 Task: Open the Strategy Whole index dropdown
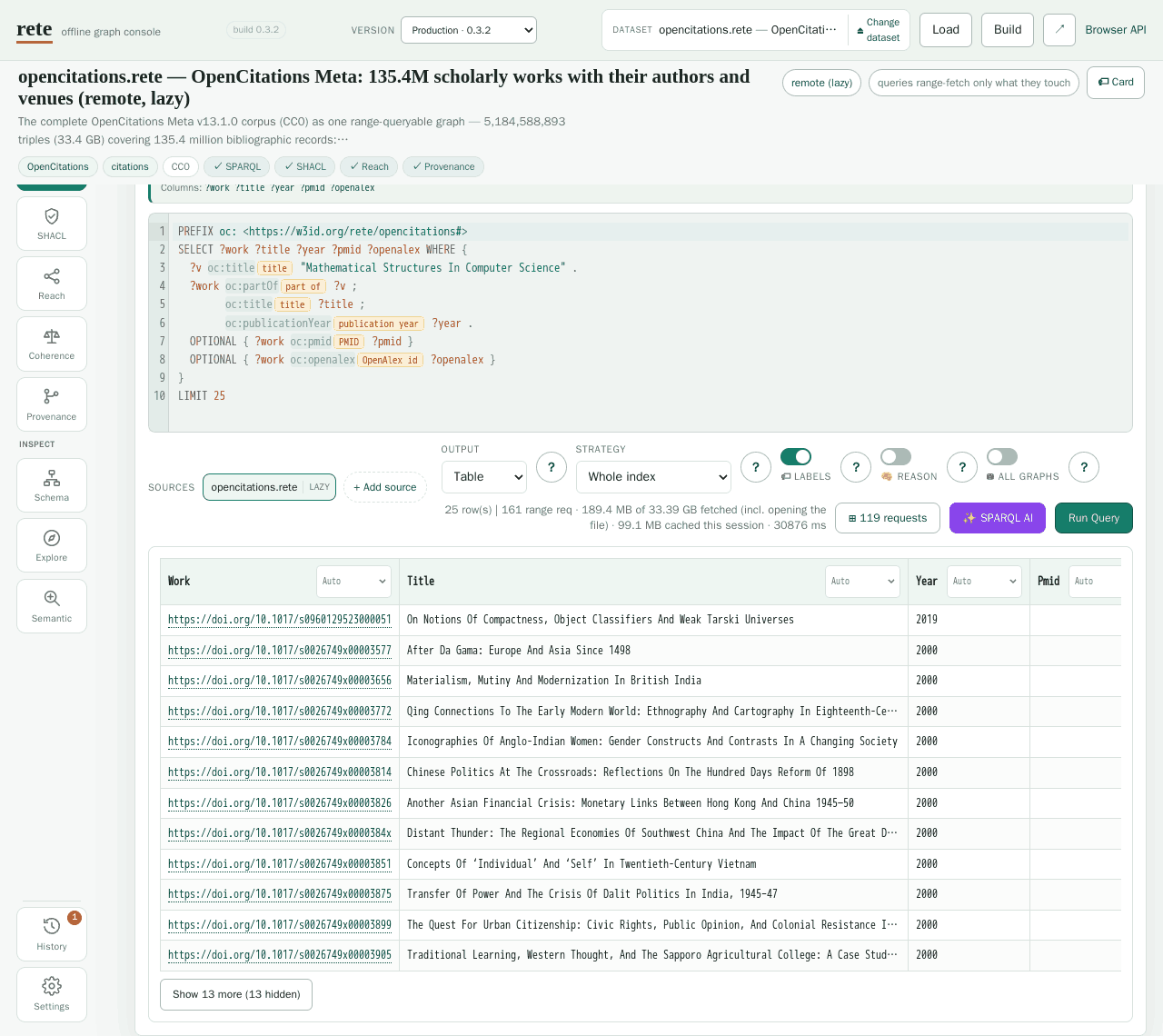[x=653, y=476]
